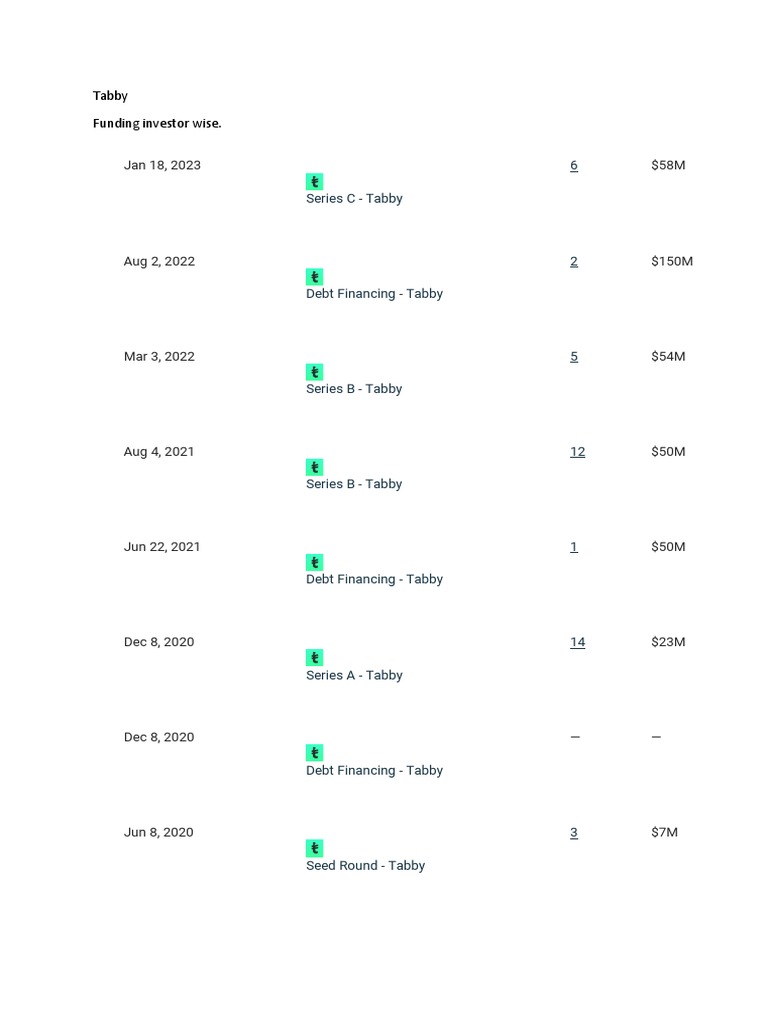Viewport: 768px width, 1024px height.
Task: Click investor count 2 for $150M debt round
Action: [x=574, y=261]
